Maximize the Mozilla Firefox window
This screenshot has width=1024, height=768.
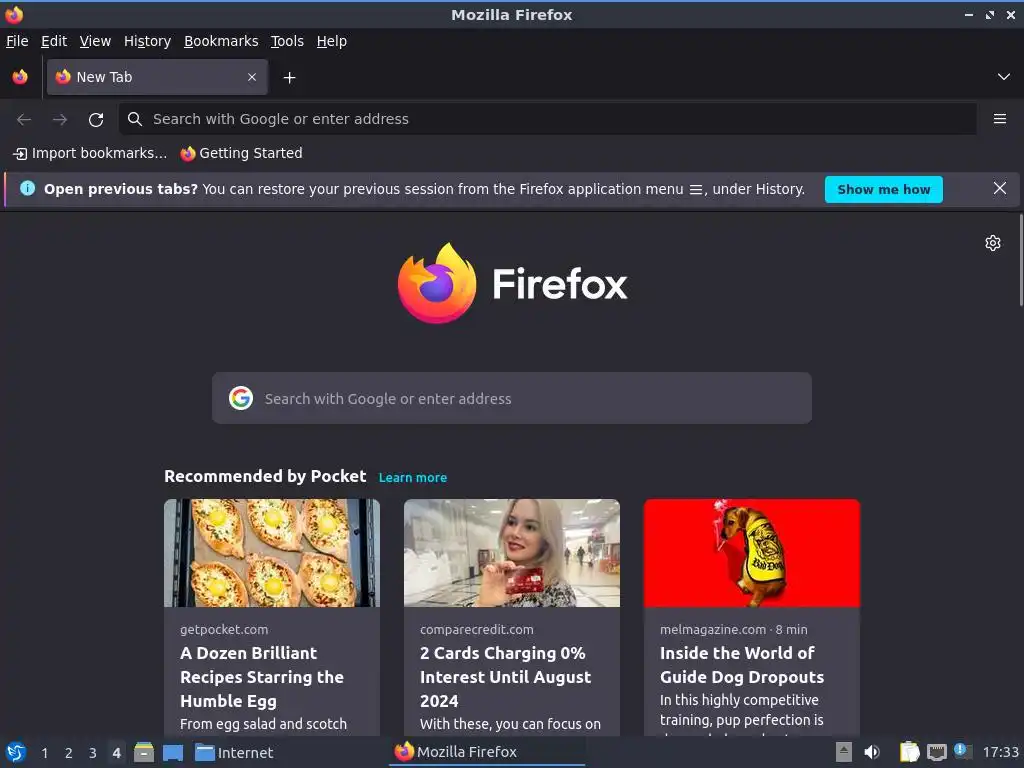pos(989,14)
